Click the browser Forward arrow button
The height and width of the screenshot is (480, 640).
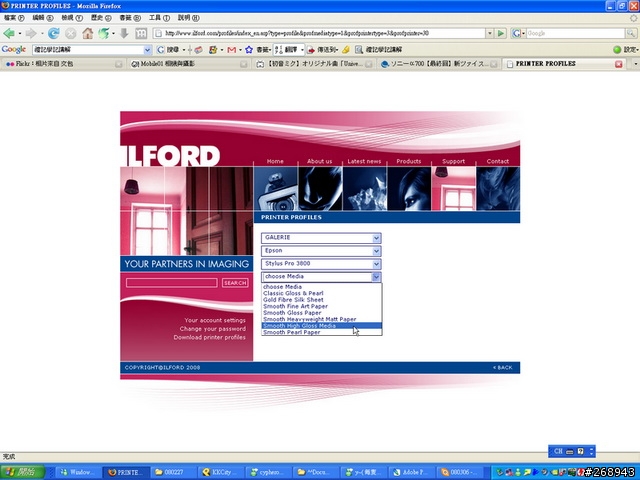(31, 33)
